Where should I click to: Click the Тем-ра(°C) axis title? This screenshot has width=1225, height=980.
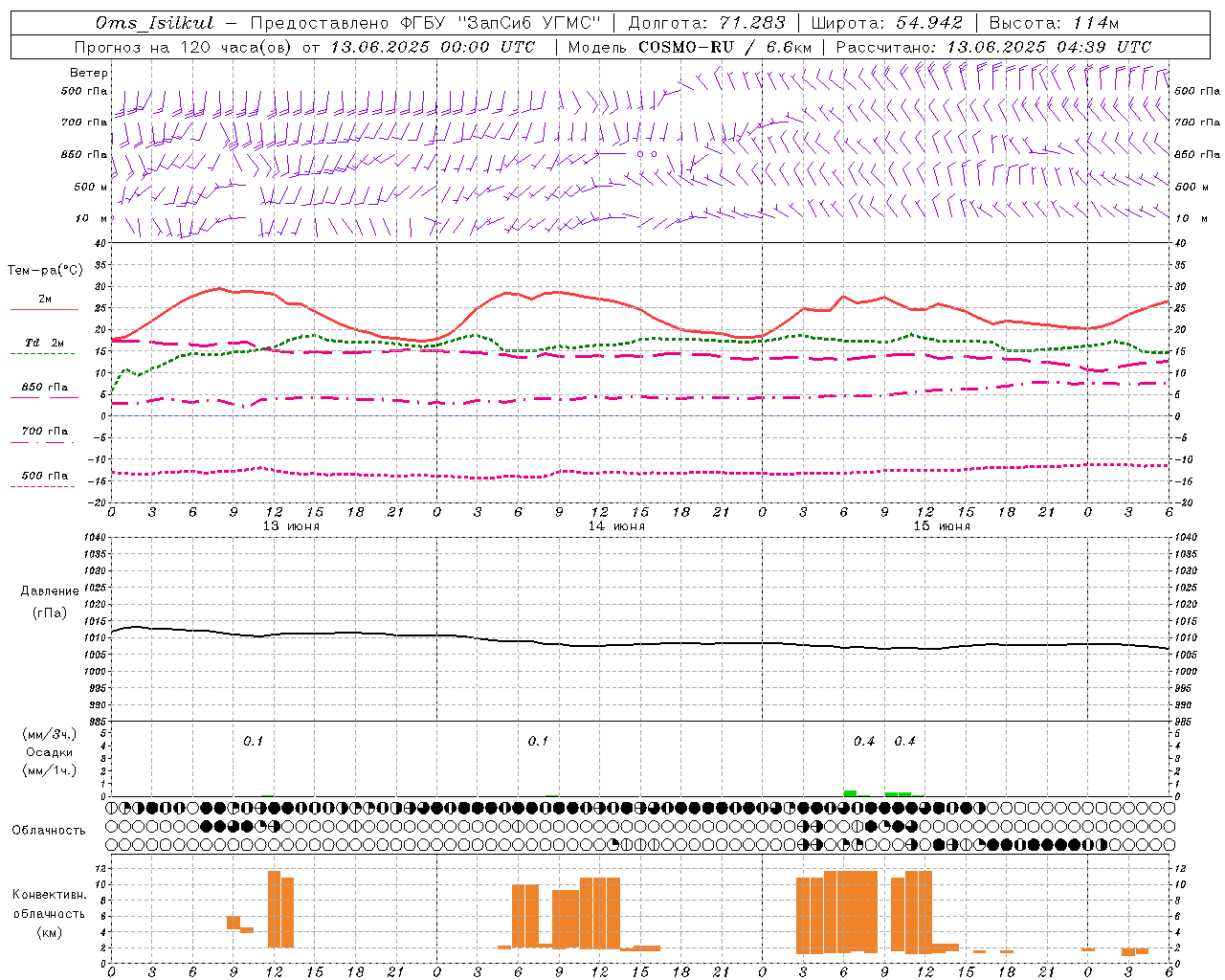point(45,271)
